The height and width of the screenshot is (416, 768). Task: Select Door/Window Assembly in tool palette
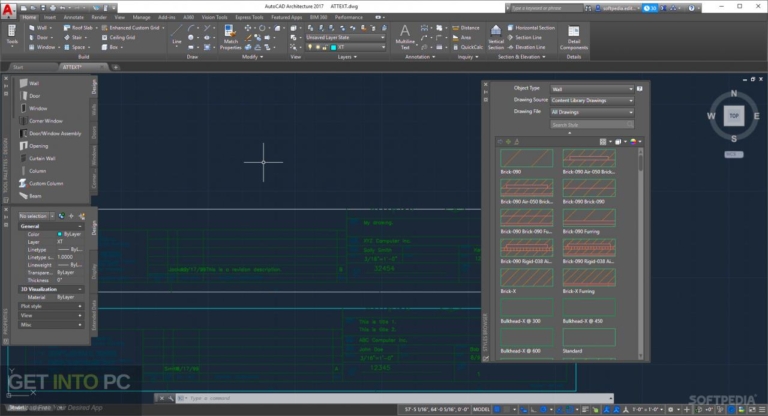point(50,133)
